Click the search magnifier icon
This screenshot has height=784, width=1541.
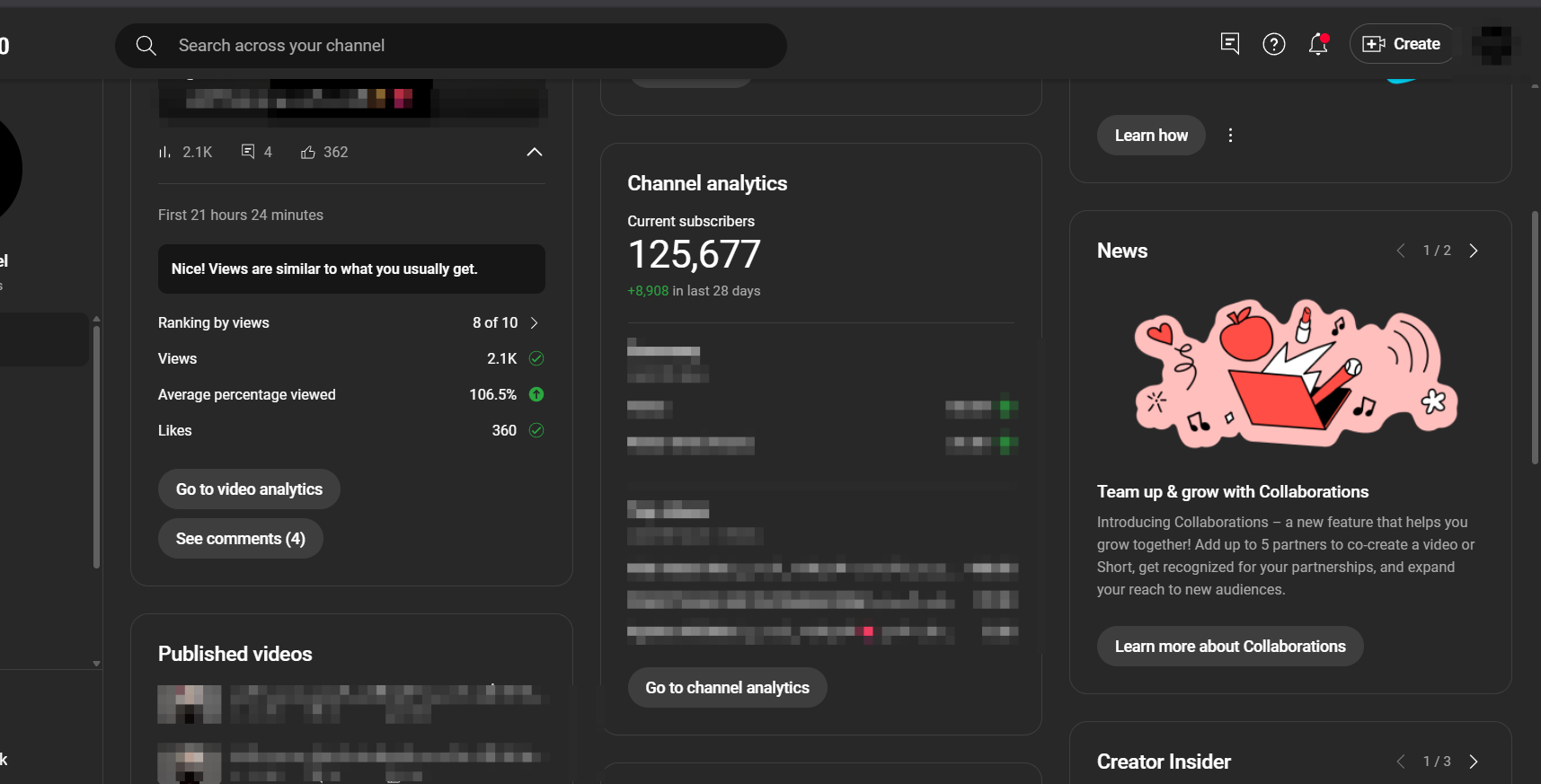[146, 46]
